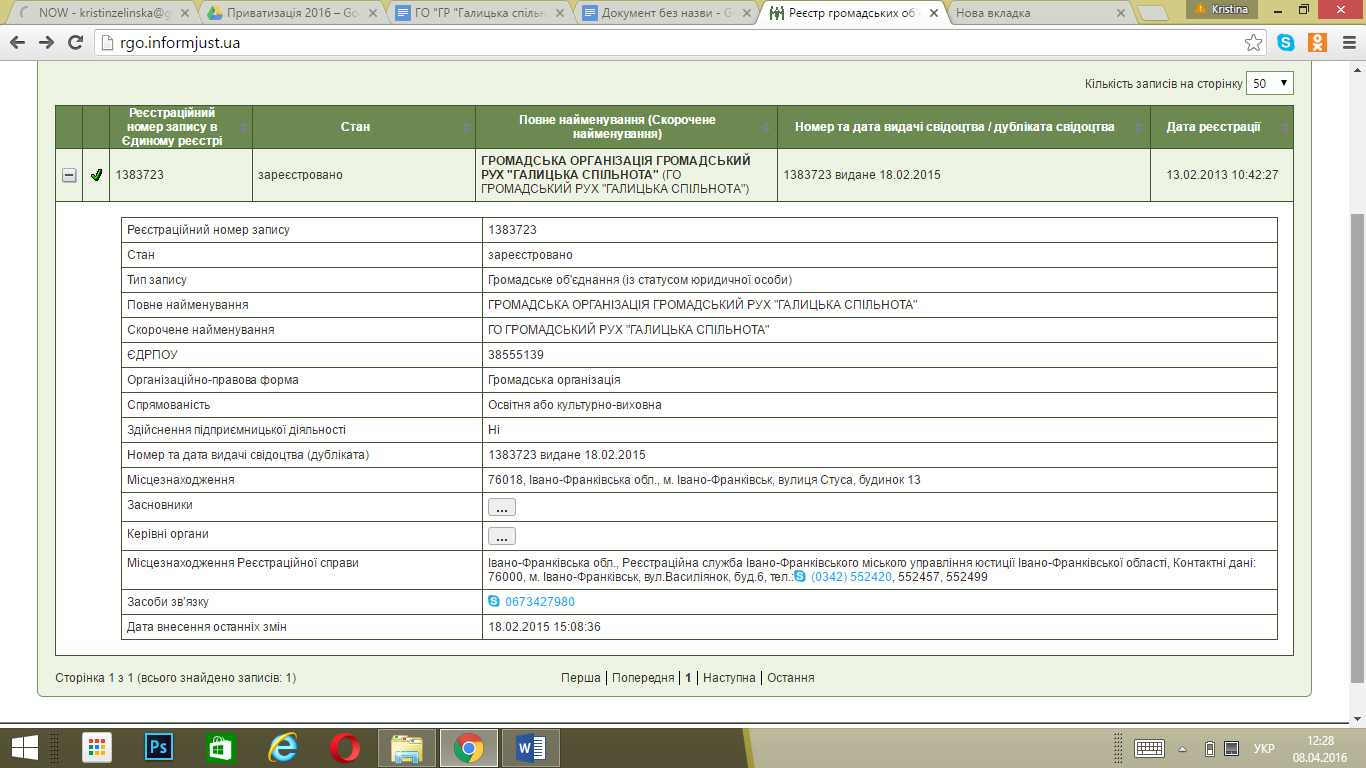Viewport: 1366px width, 768px height.
Task: Open the records per page dropdown
Action: [x=1269, y=84]
